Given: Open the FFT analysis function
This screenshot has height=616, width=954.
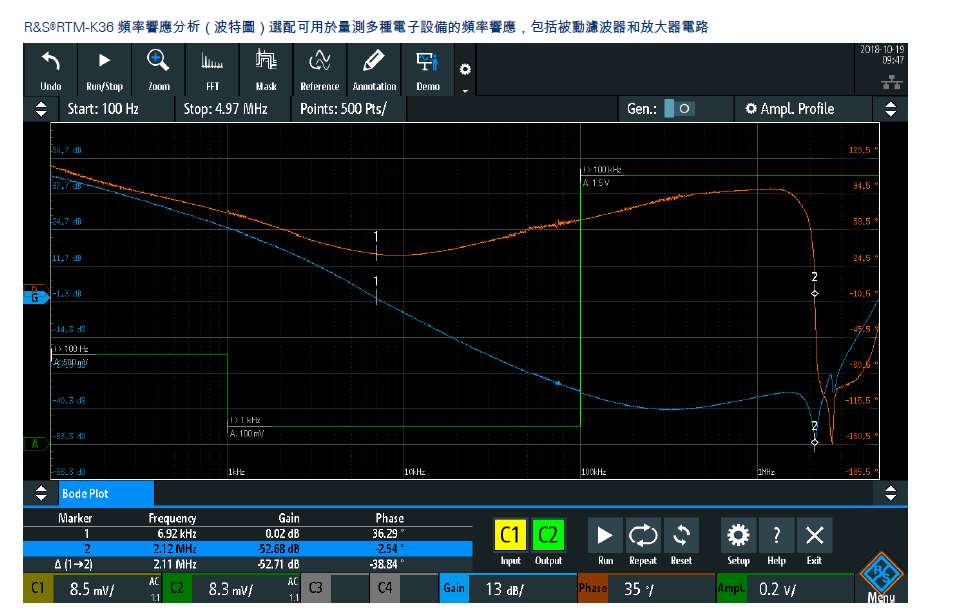Looking at the screenshot, I should 212,70.
